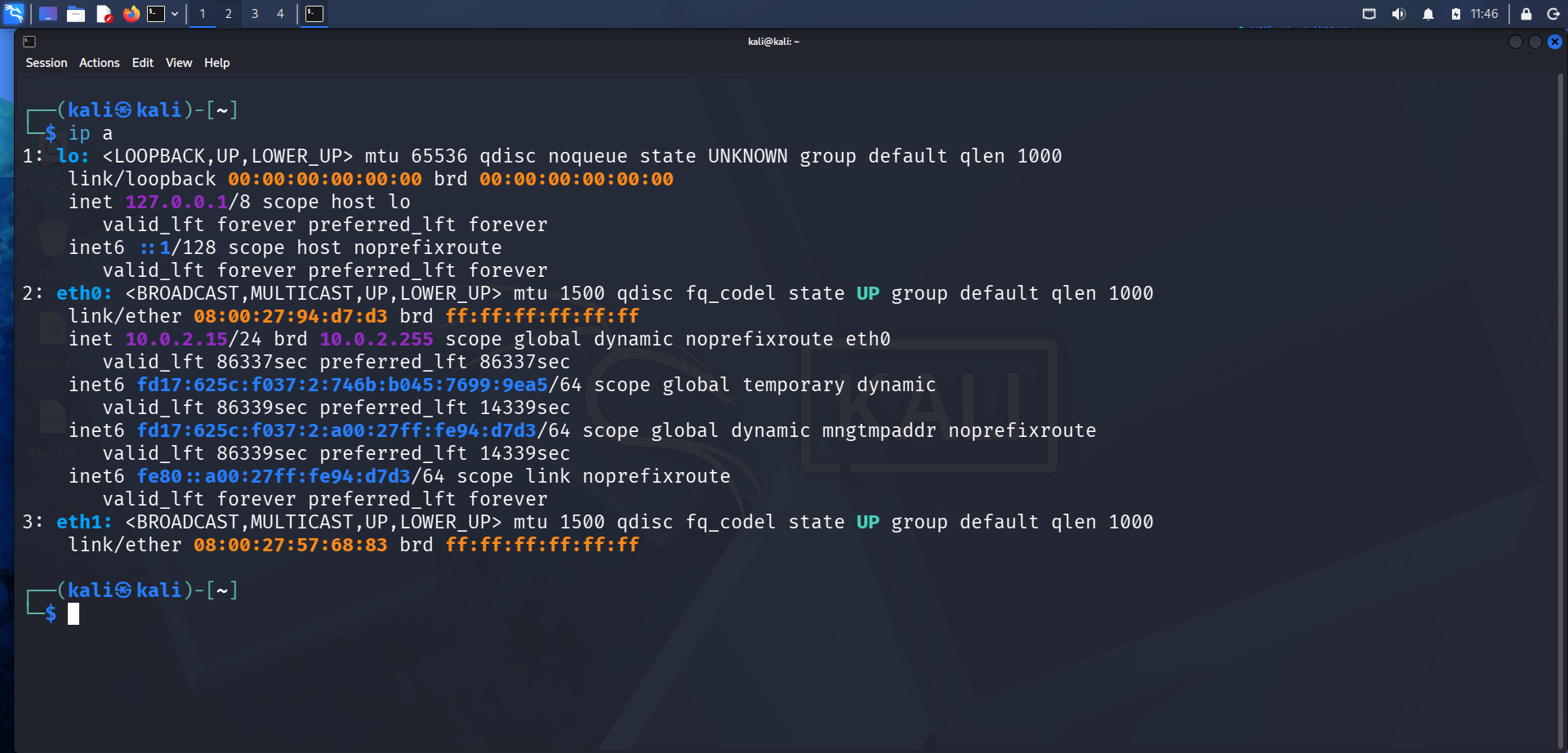
Task: Switch to workspace 3
Action: tap(255, 14)
